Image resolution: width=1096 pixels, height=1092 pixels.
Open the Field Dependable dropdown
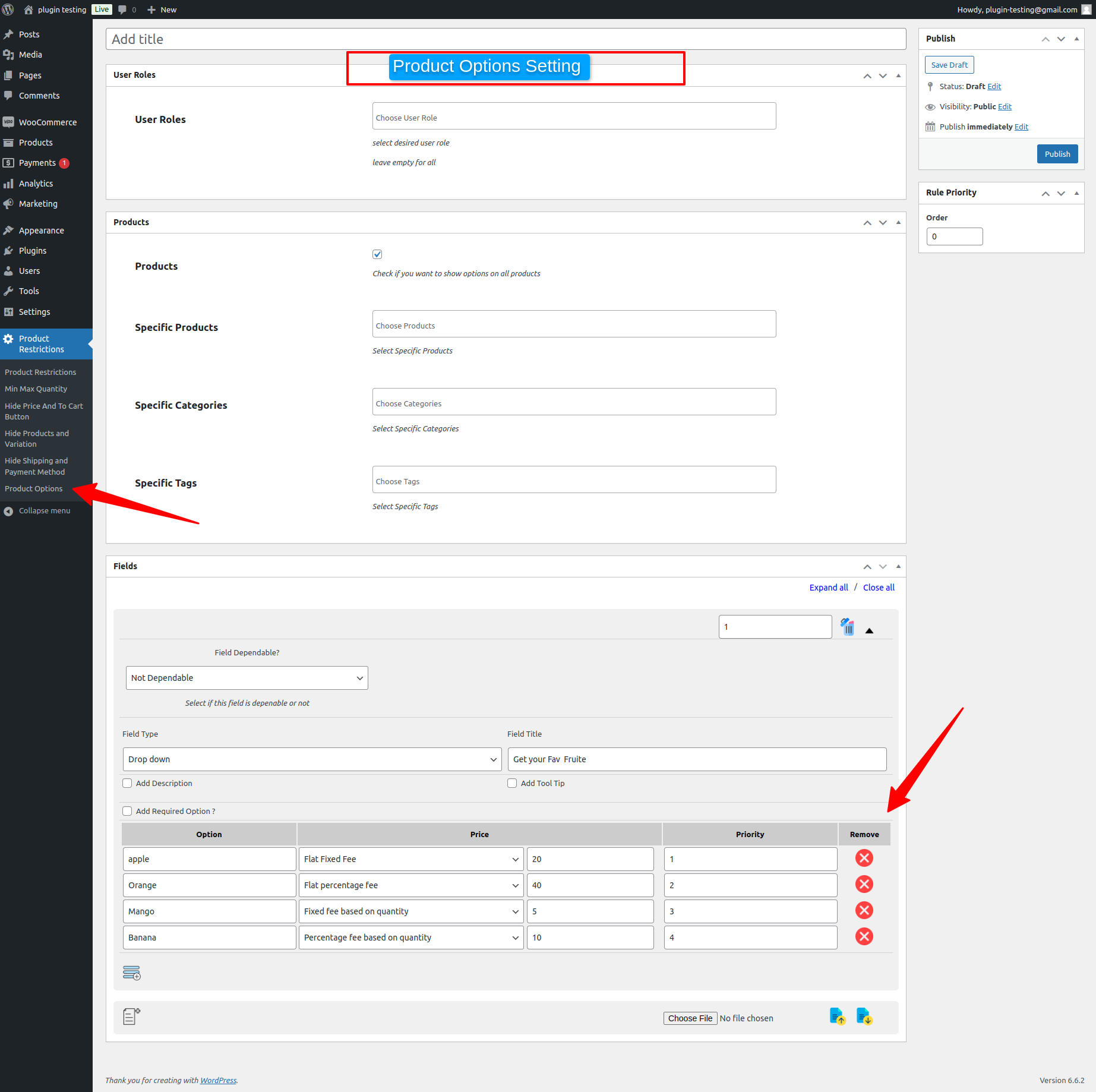tap(247, 678)
